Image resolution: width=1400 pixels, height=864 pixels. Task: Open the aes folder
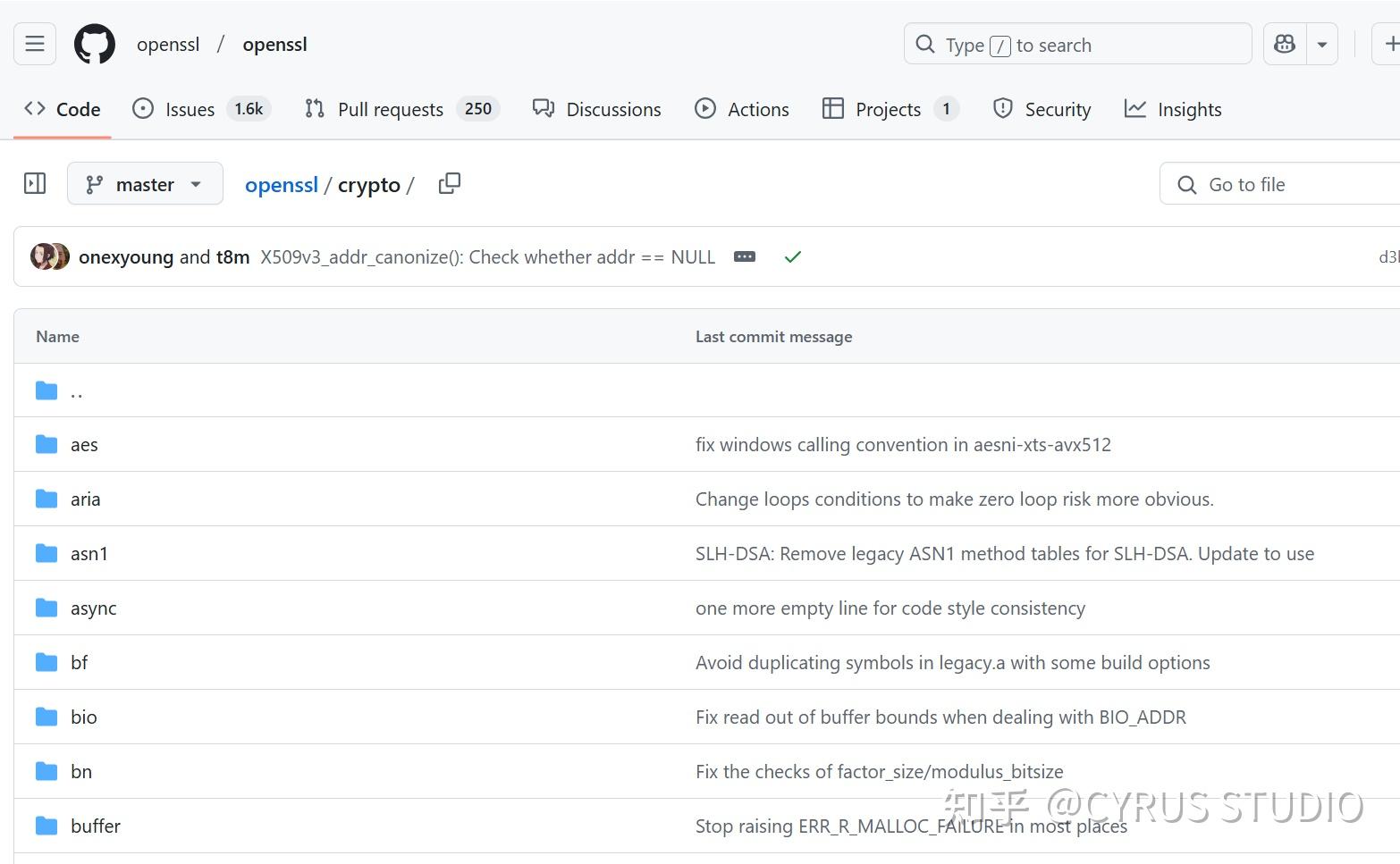click(x=84, y=445)
